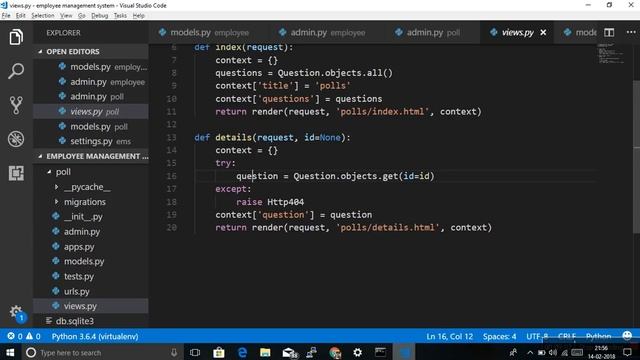Open the Extensions view in activity bar
Image resolution: width=640 pixels, height=360 pixels.
click(16, 173)
